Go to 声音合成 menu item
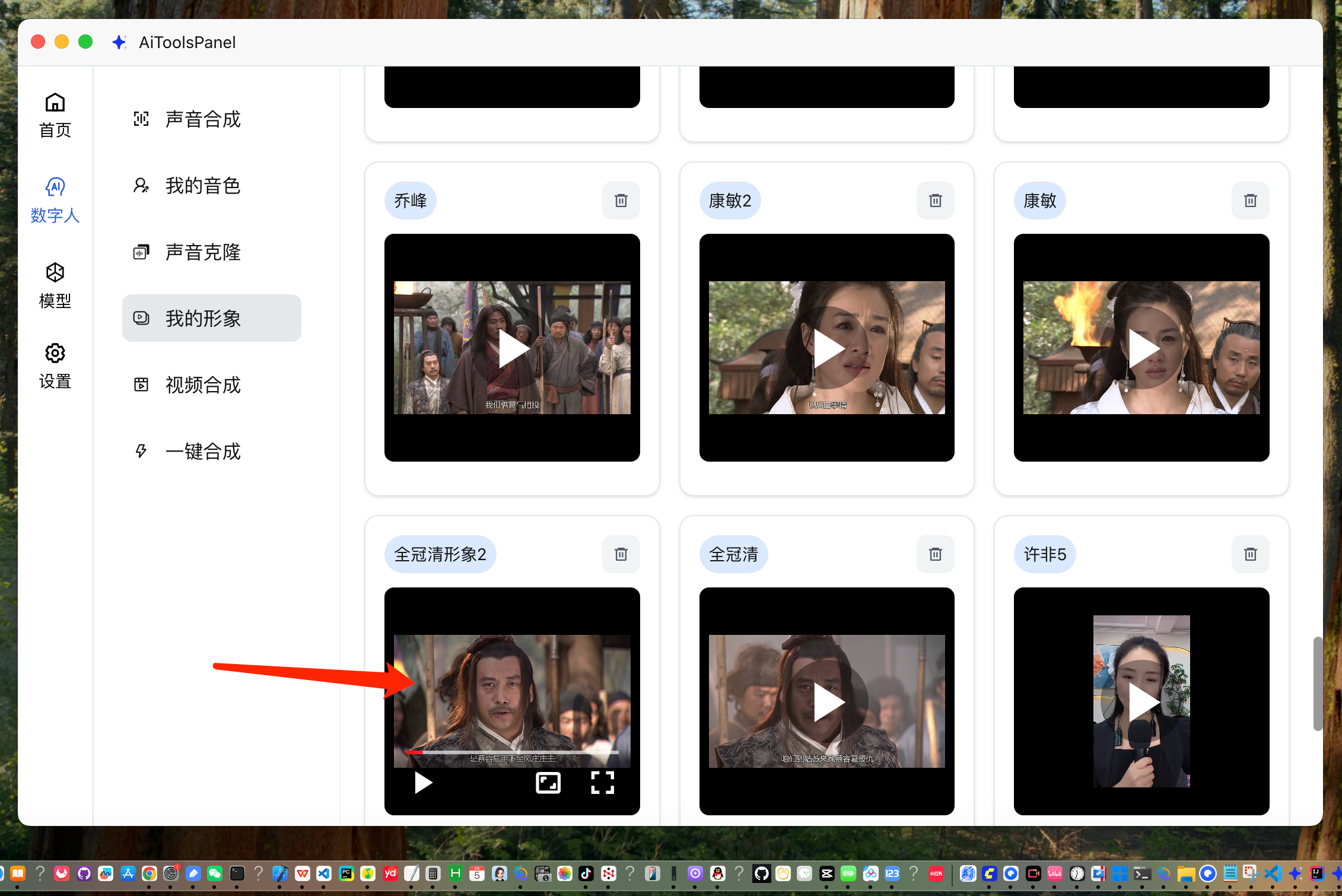The image size is (1342, 896). 212,119
